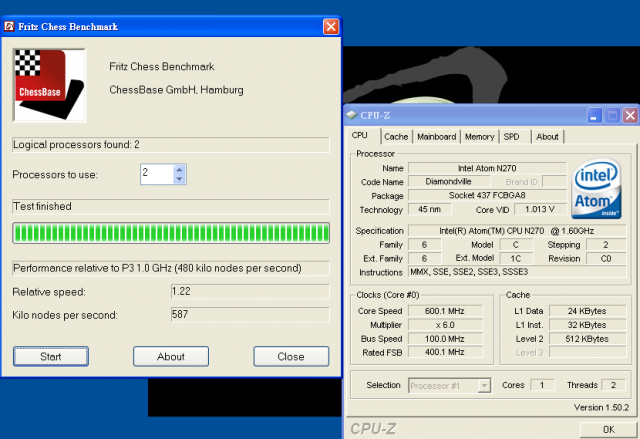Click the Rated FSB '400.1 MHz' value
The height and width of the screenshot is (439, 640).
tap(445, 352)
